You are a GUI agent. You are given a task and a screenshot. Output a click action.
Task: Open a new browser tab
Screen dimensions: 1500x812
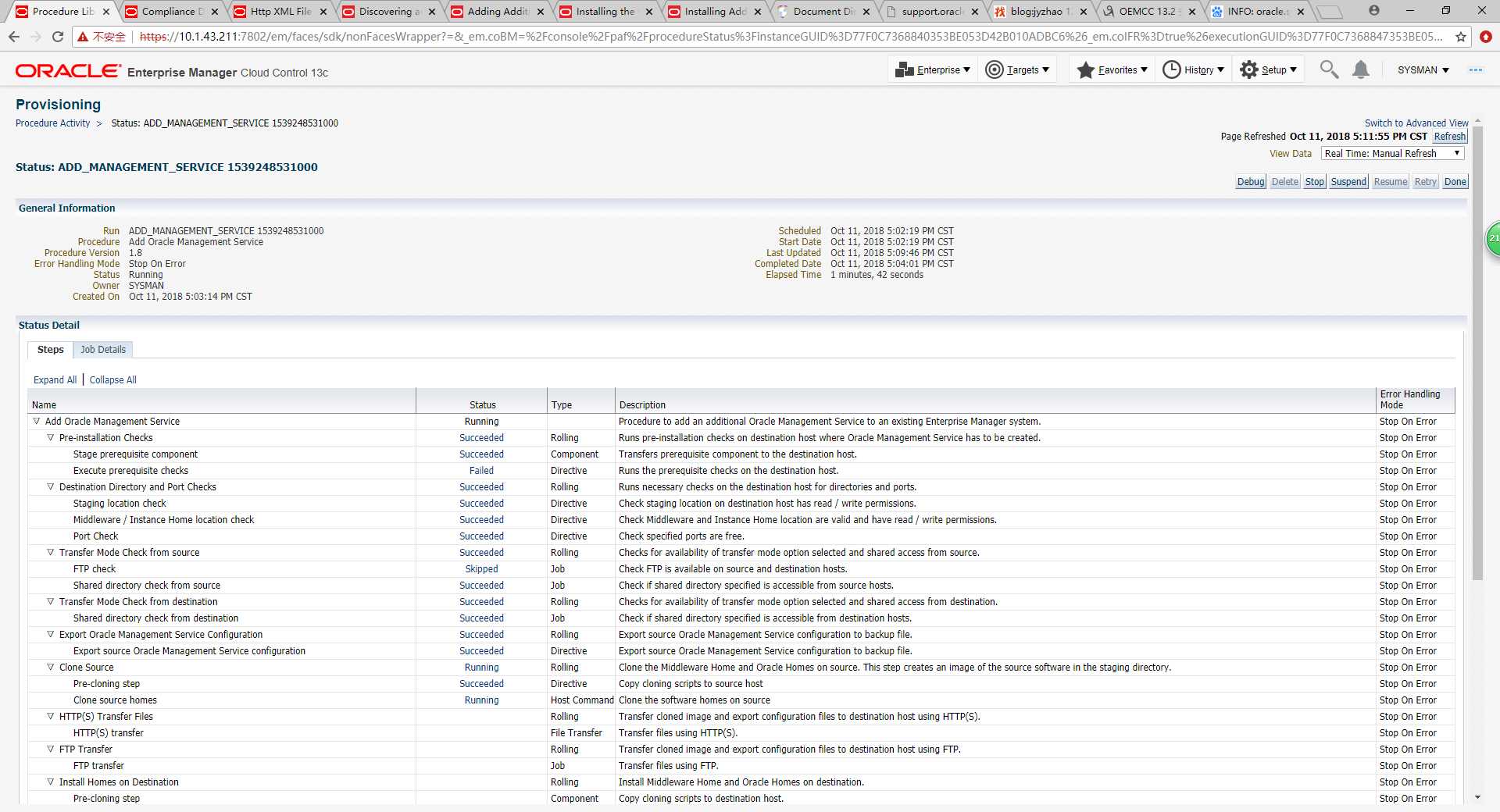(1329, 12)
